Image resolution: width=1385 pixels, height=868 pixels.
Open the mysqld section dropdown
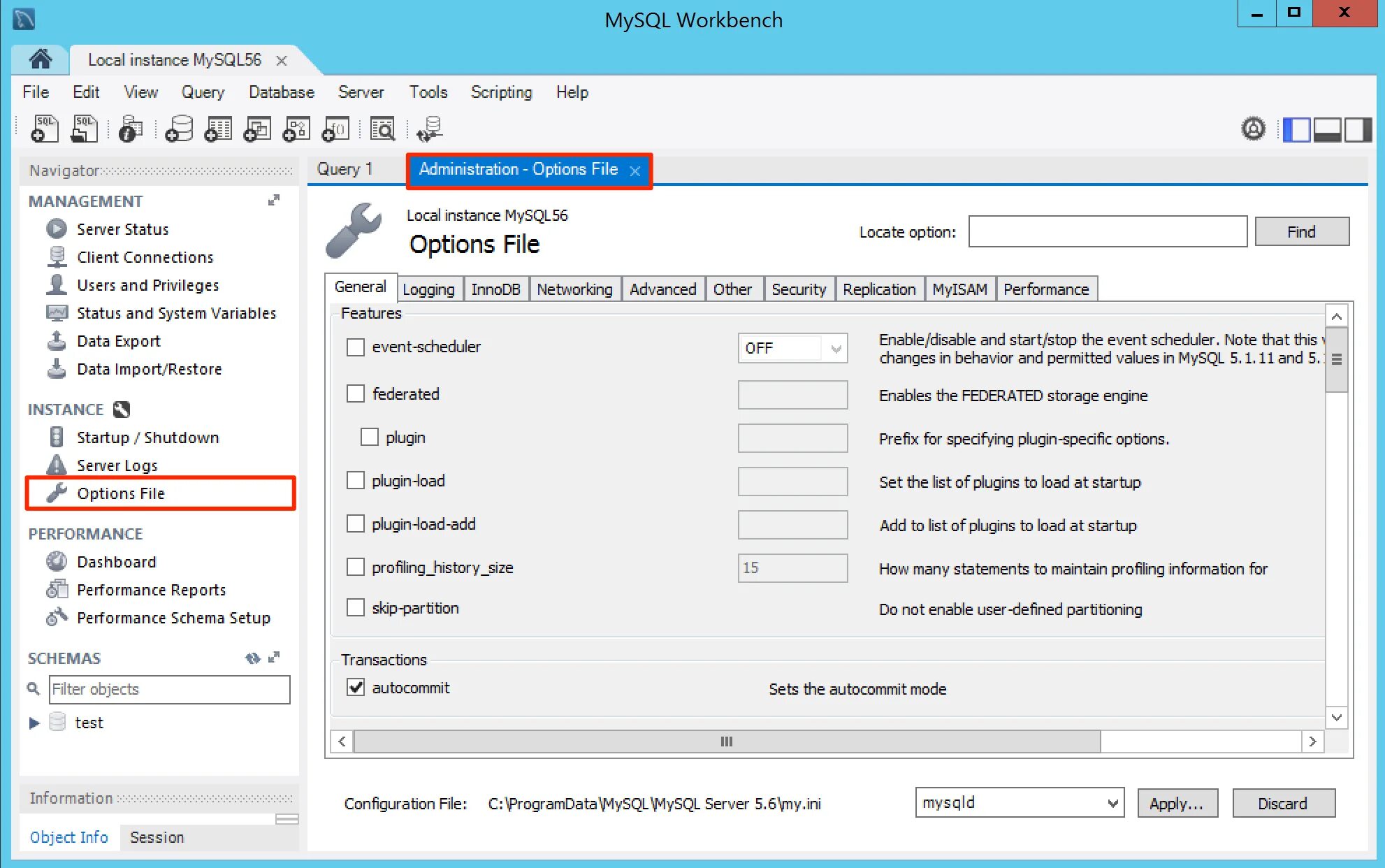1020,803
